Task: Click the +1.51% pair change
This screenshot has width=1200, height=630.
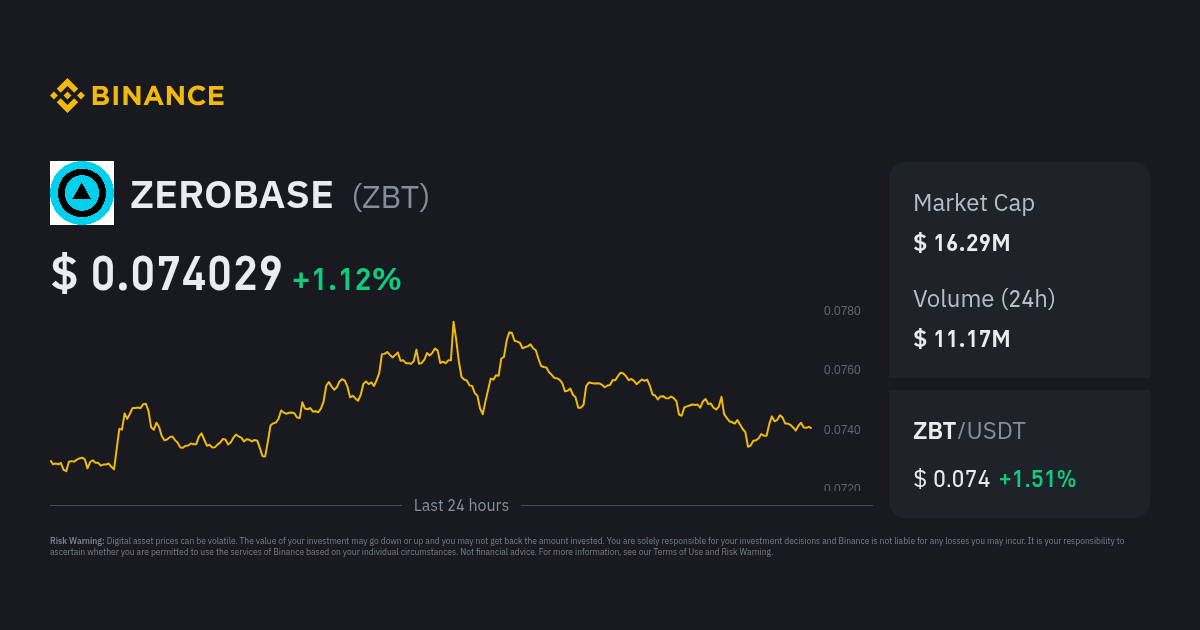Action: pyautogui.click(x=1038, y=479)
